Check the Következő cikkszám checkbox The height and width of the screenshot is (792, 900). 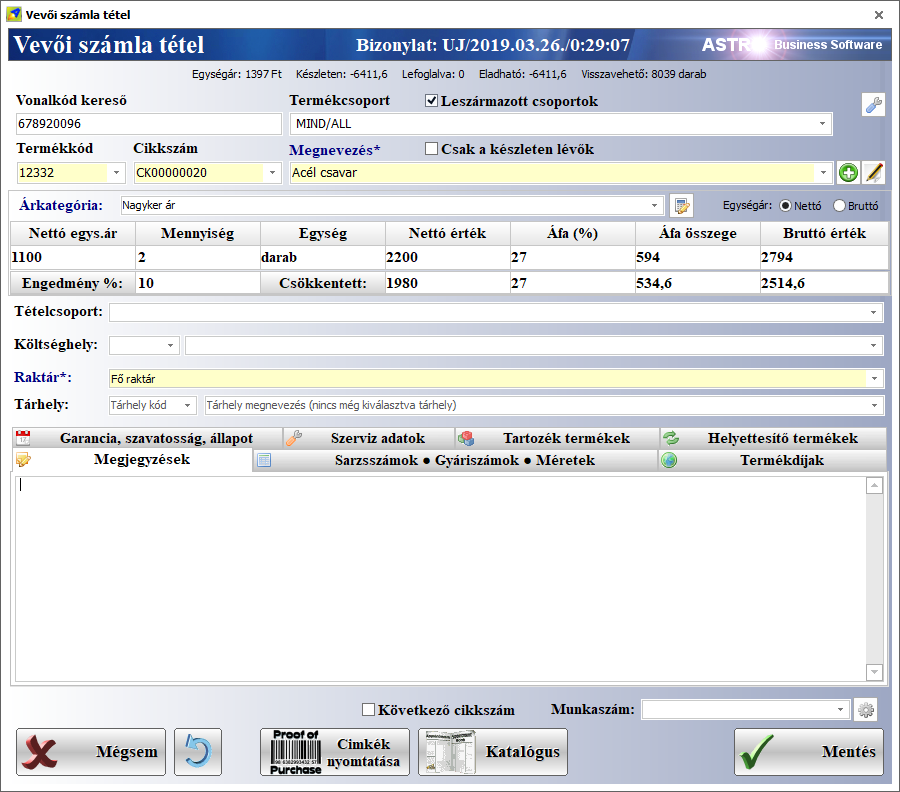[368, 710]
